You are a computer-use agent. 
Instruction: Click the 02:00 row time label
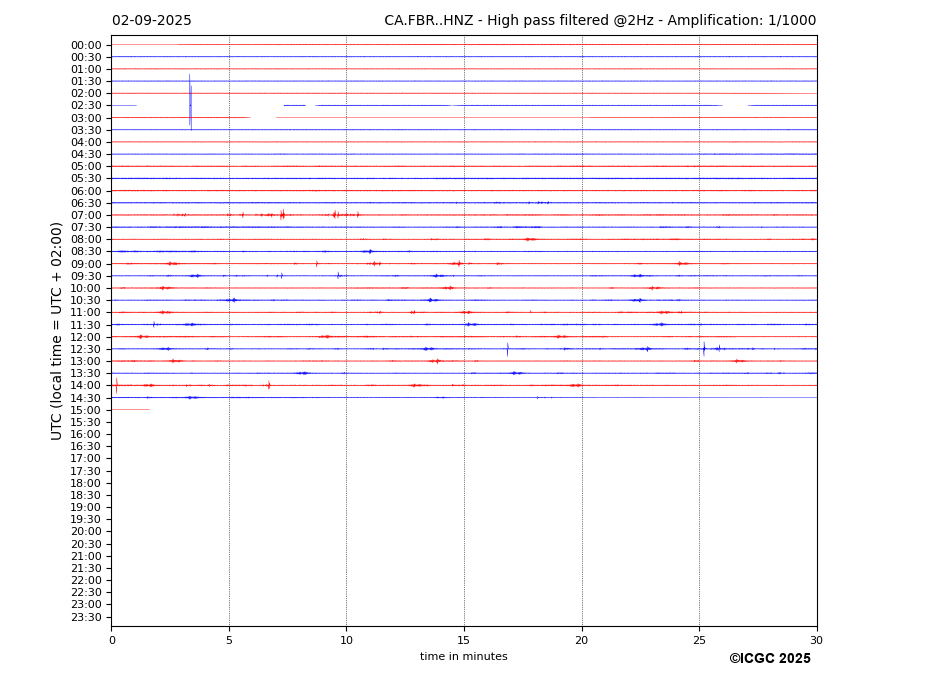coord(86,93)
